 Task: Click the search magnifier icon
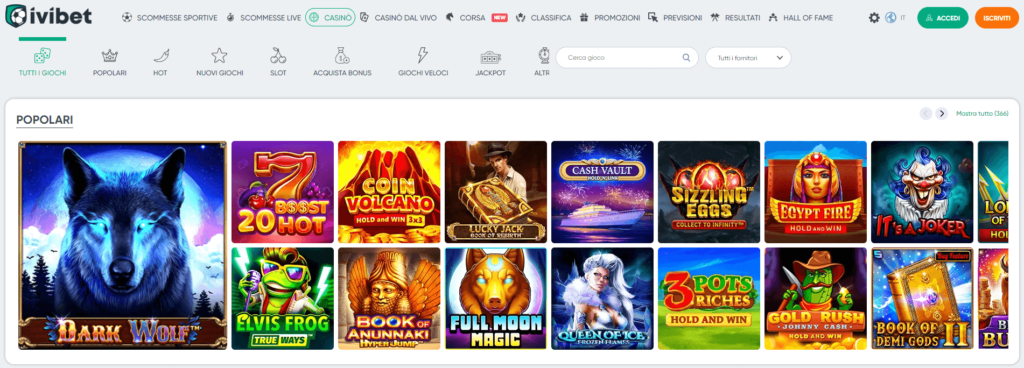click(x=686, y=57)
